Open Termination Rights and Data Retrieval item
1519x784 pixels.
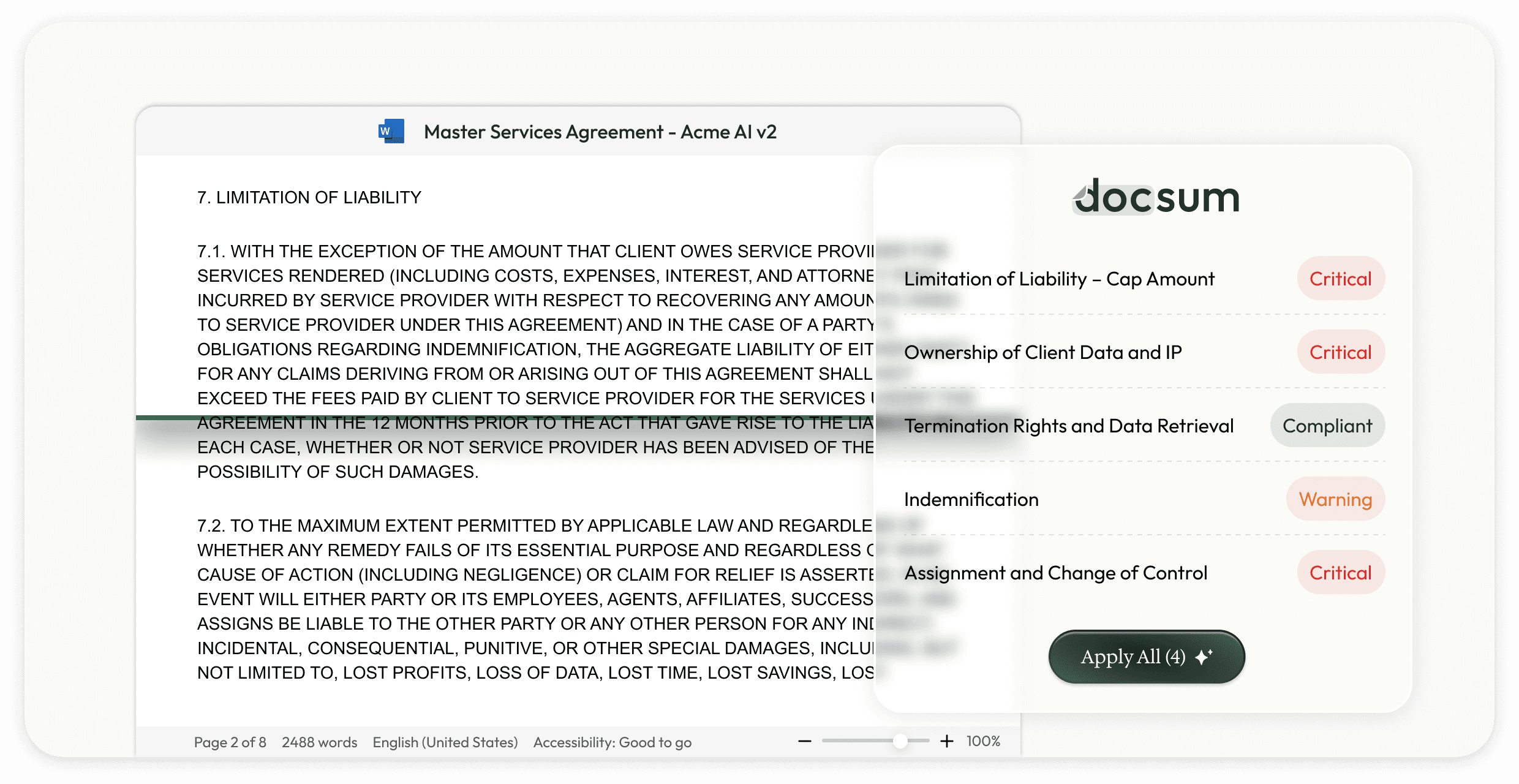coord(1069,426)
